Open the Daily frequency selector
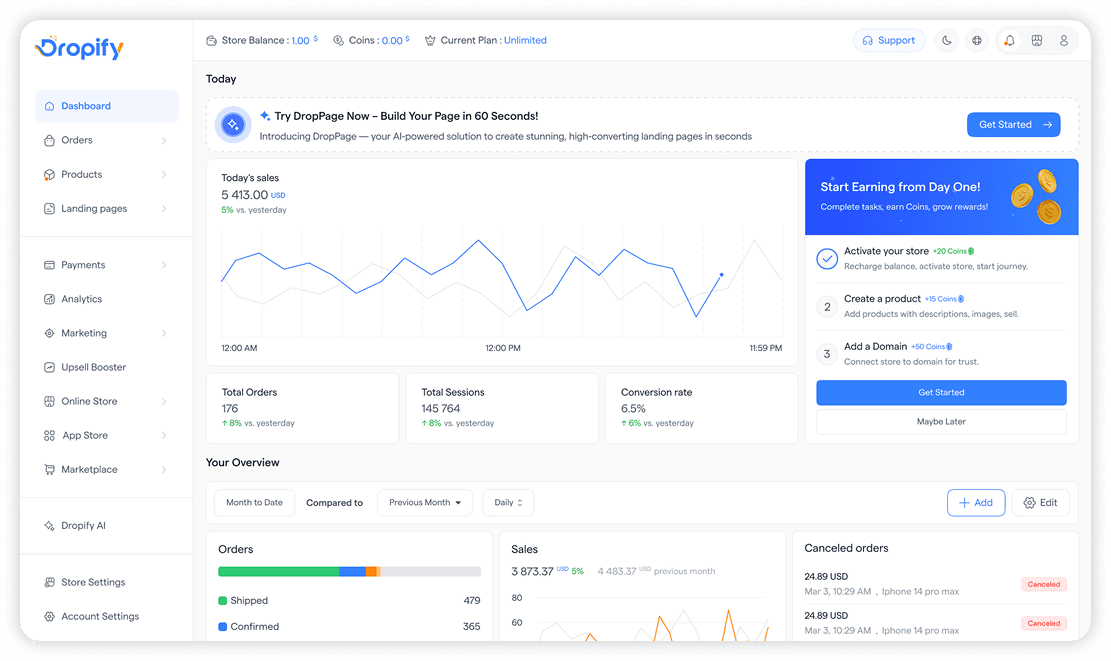The width and height of the screenshot is (1111, 661). [x=507, y=502]
